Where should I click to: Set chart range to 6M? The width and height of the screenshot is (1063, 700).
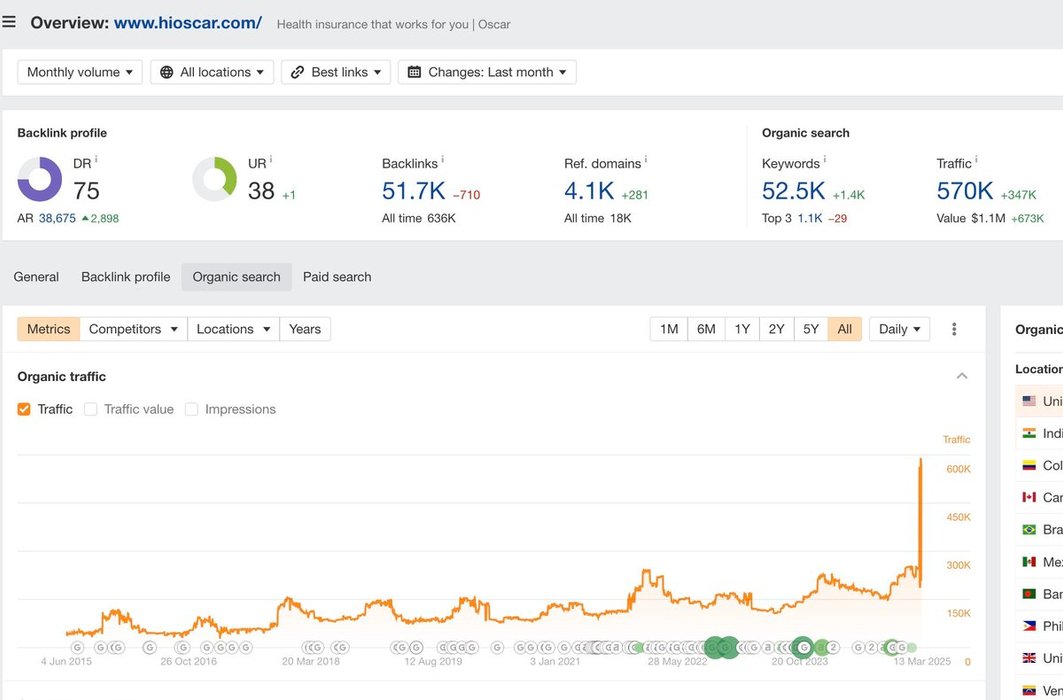point(706,329)
